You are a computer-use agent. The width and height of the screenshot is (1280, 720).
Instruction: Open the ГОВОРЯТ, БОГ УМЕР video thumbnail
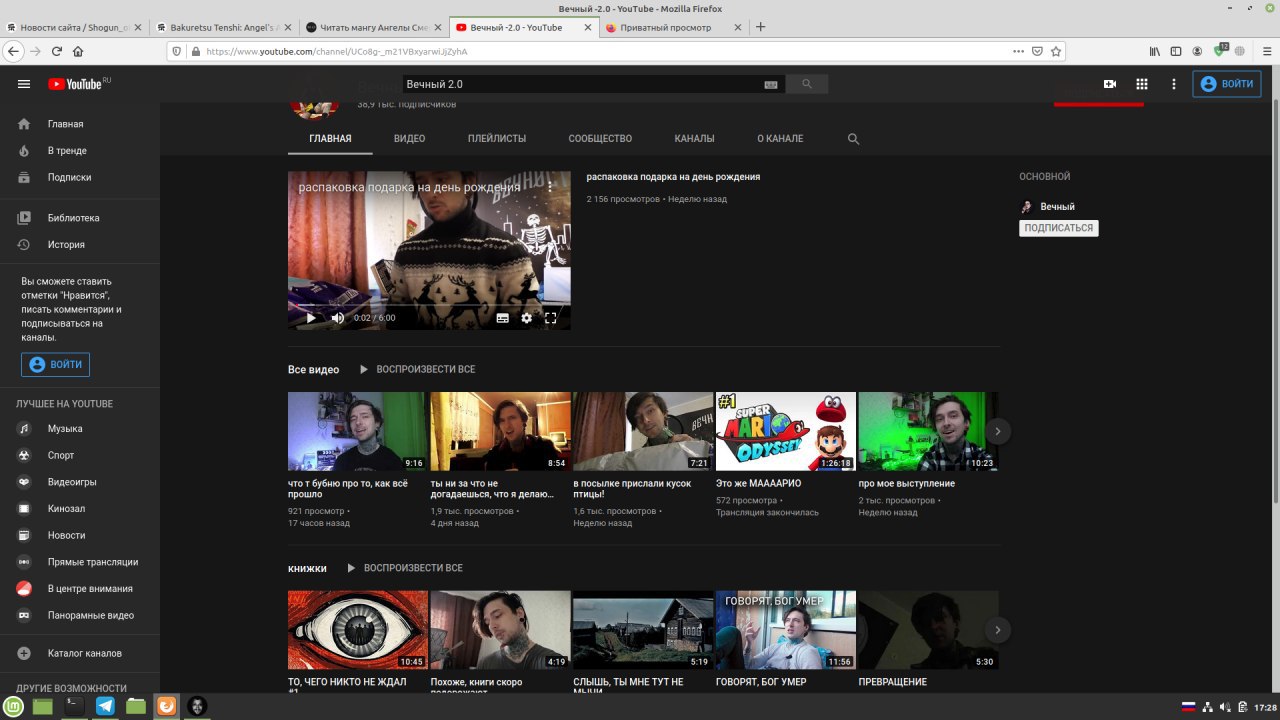tap(786, 630)
